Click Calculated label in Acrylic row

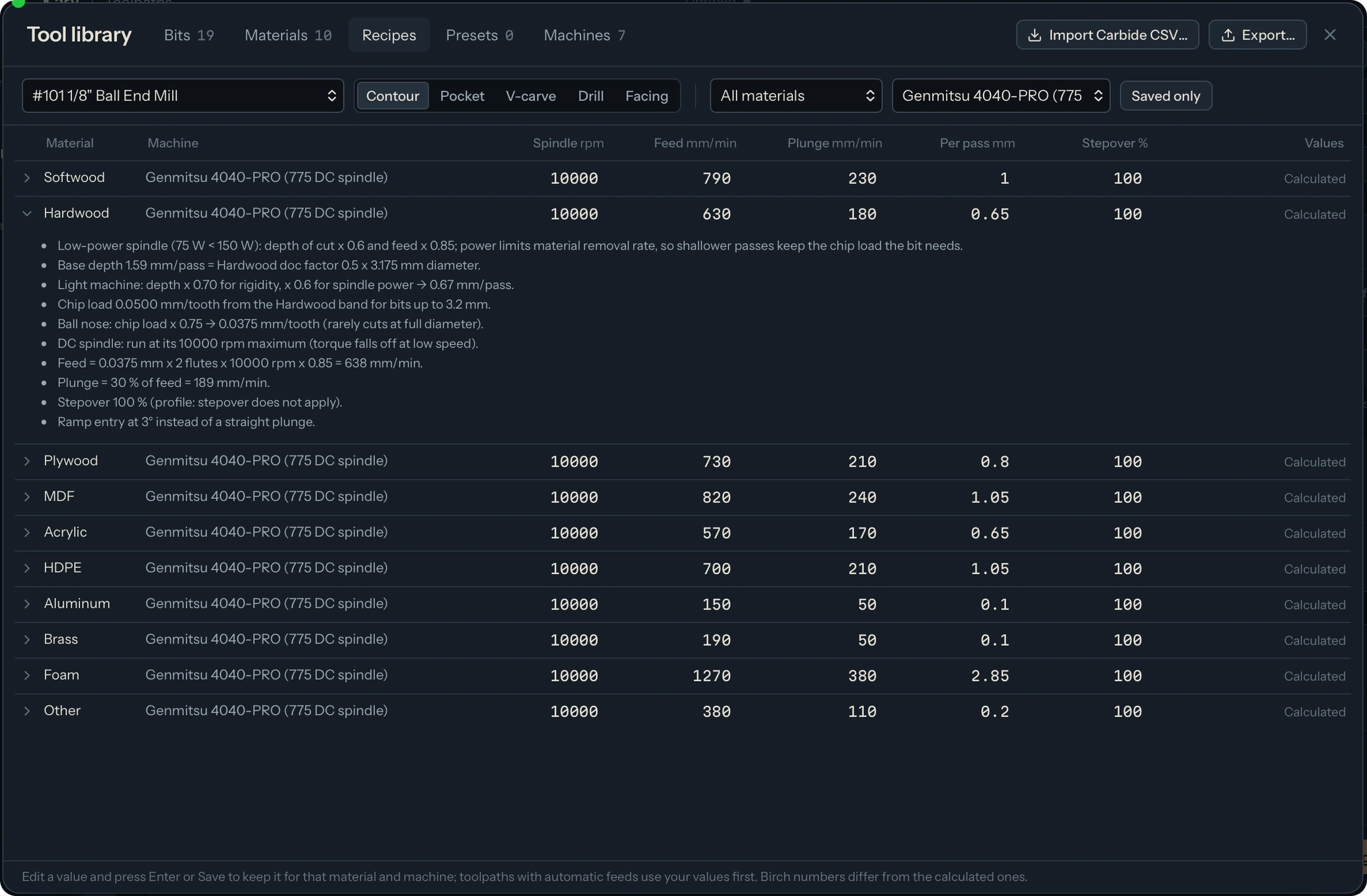tap(1314, 534)
